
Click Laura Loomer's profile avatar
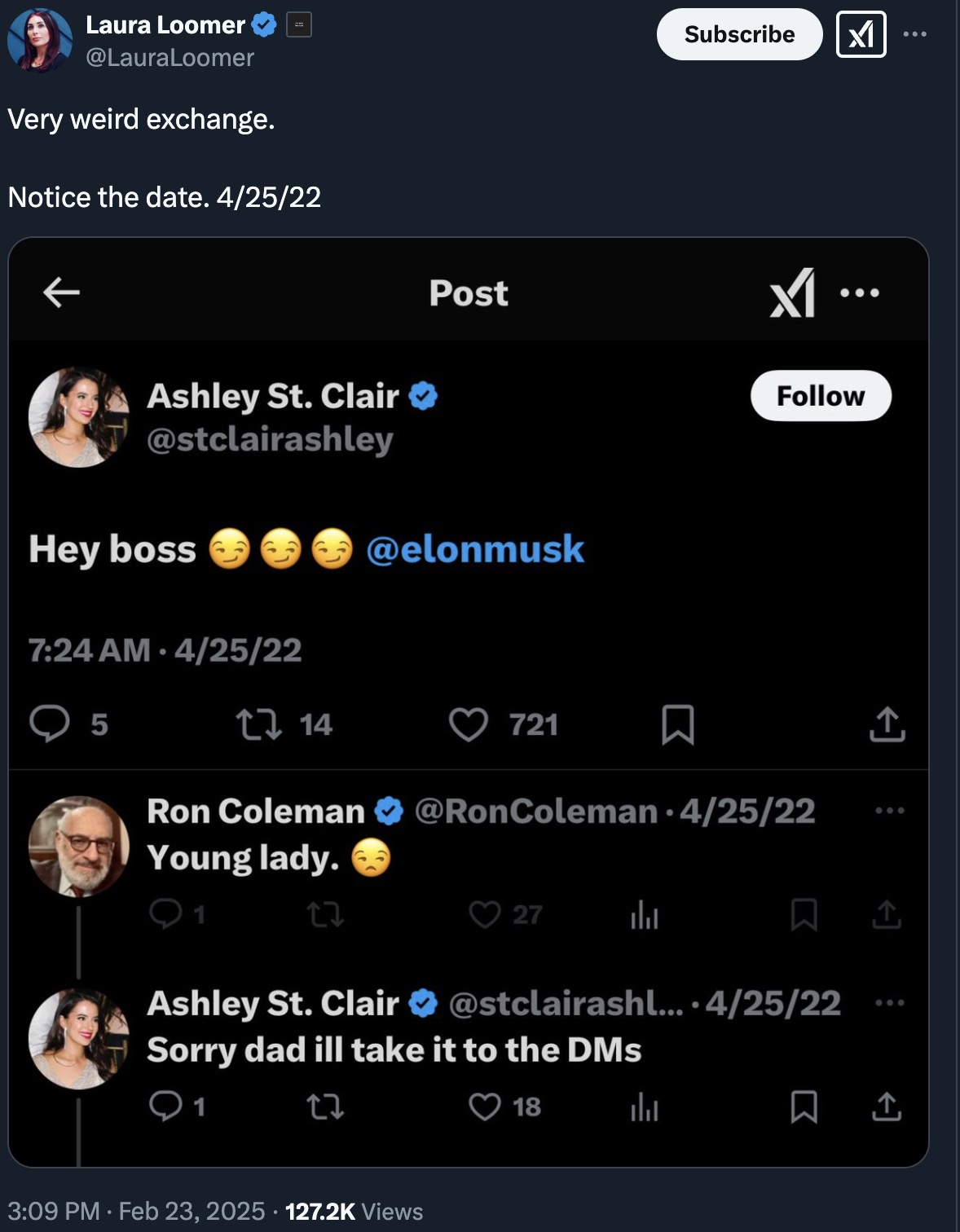click(39, 40)
